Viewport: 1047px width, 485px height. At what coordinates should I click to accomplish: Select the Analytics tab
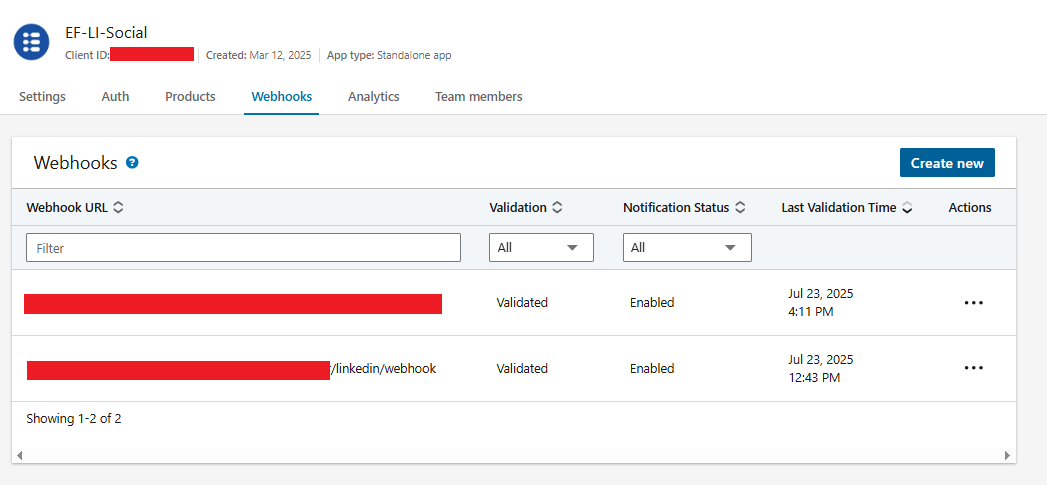coord(373,97)
